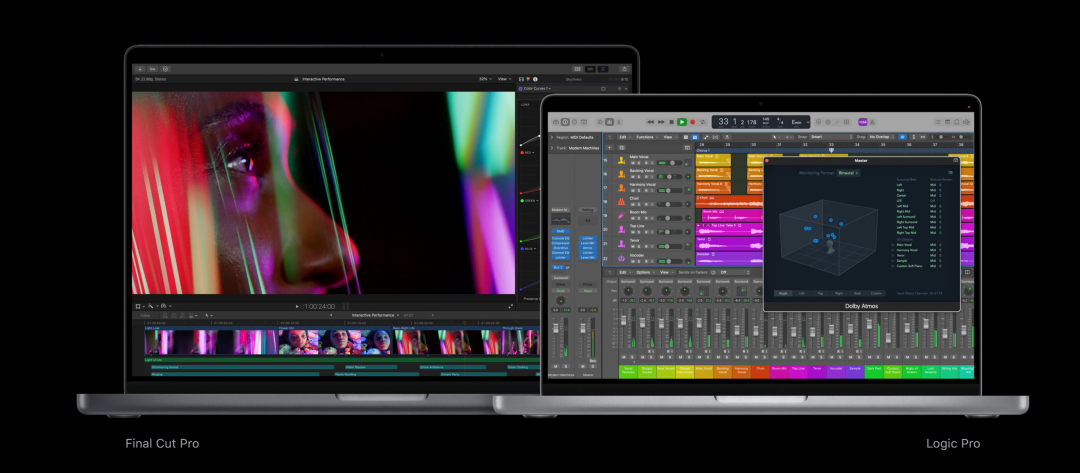
Task: Toggle the metronome in Logic Pro
Action: 872,122
